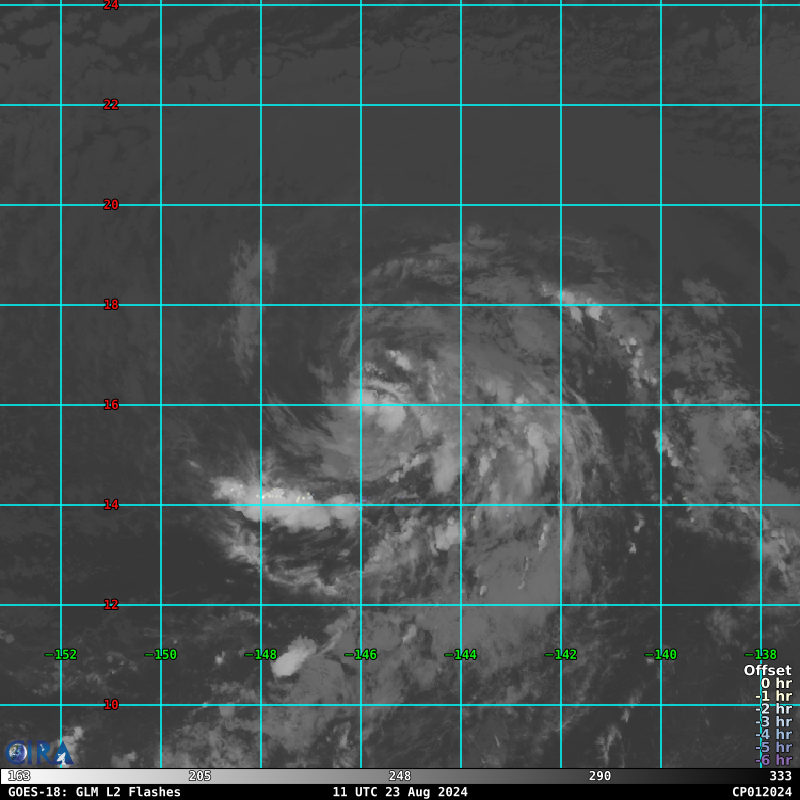This screenshot has height=800, width=800.
Task: Select the -1 hr offset legend entry
Action: pyautogui.click(x=773, y=696)
